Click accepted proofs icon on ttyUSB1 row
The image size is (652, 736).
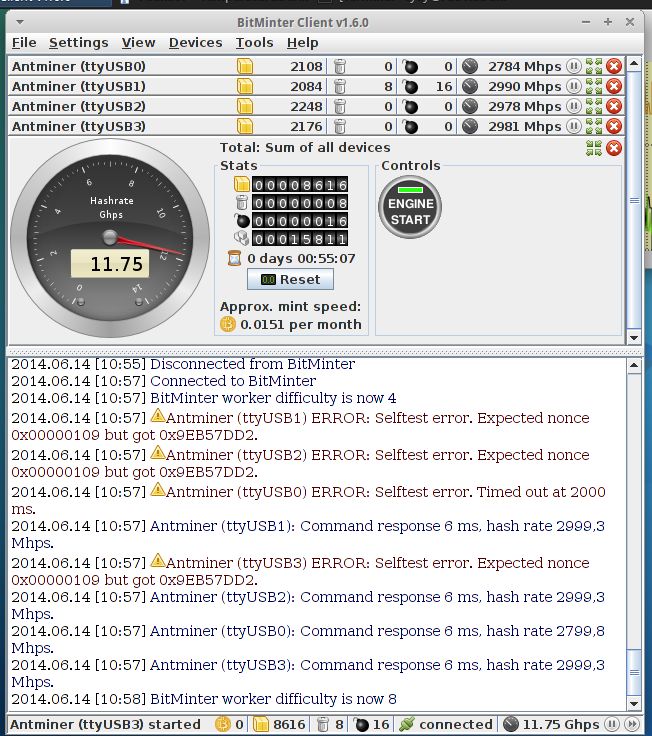[x=245, y=86]
